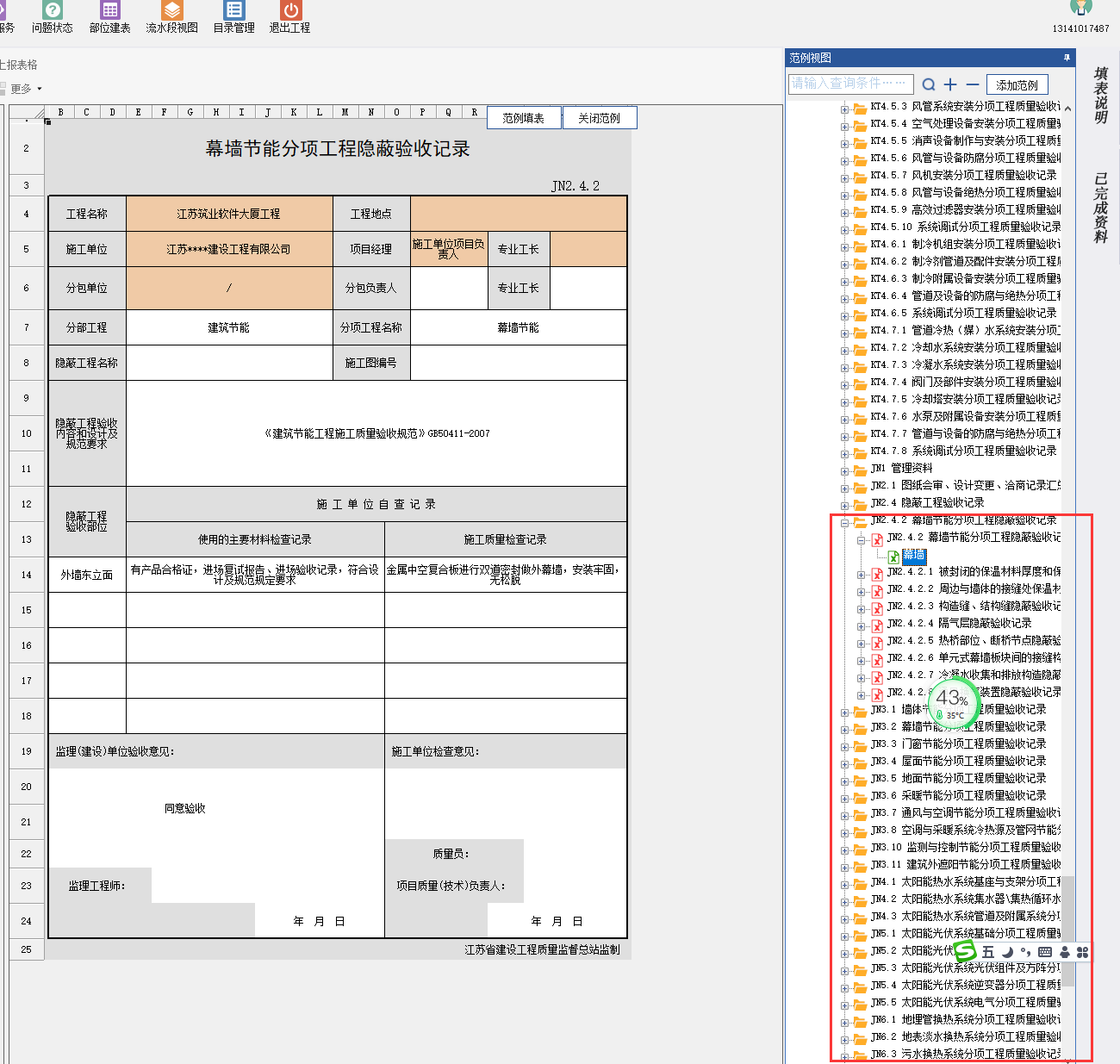Click the 部位建表 toolbar icon
Image resolution: width=1120 pixels, height=1064 pixels.
(110, 10)
